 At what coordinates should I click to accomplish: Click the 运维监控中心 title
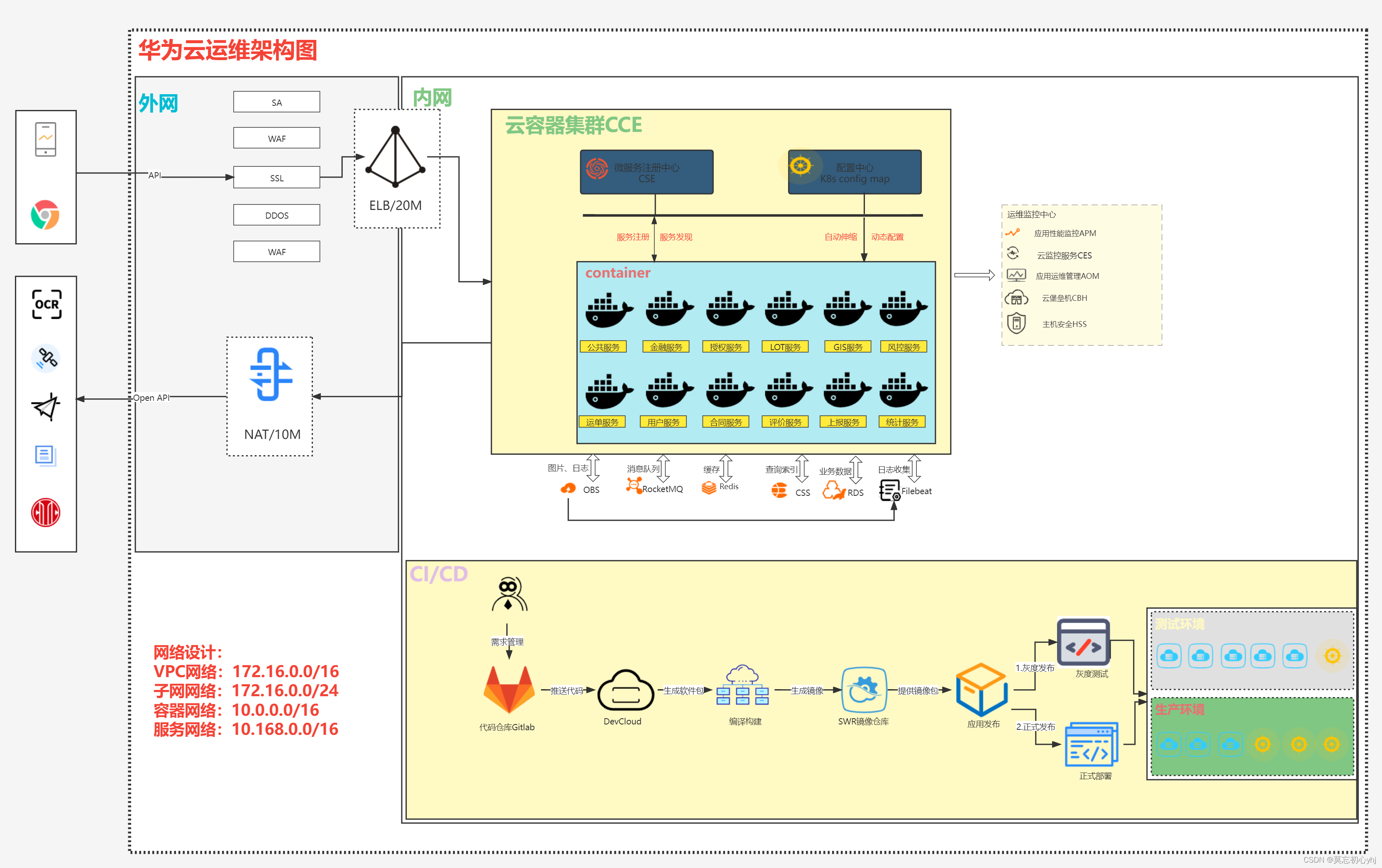1031,215
